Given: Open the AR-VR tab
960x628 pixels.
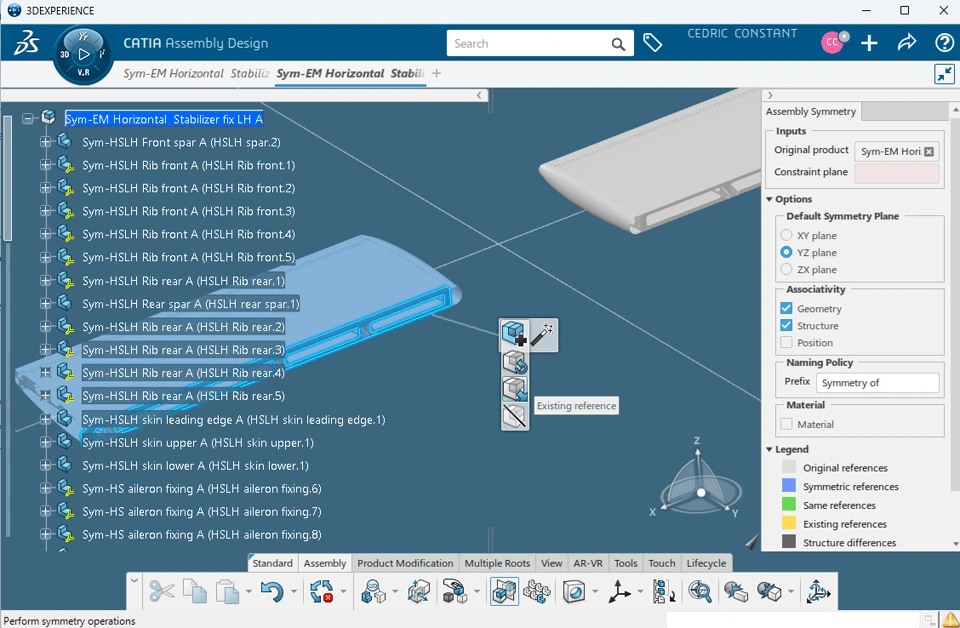Looking at the screenshot, I should coord(588,563).
